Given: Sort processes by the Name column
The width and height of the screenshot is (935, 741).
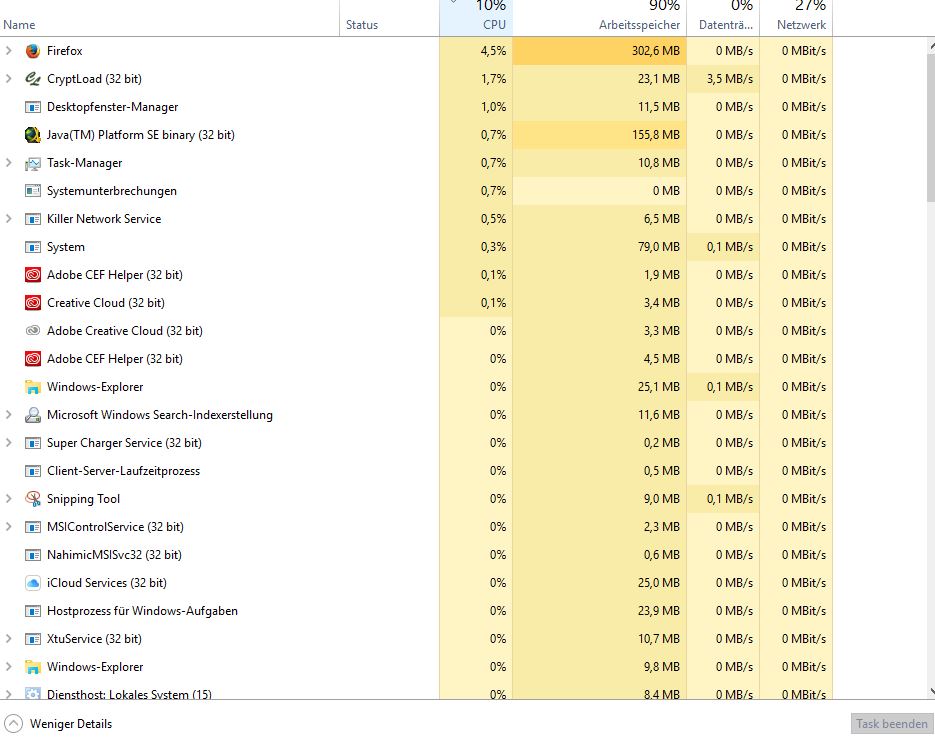Looking at the screenshot, I should click(x=169, y=18).
